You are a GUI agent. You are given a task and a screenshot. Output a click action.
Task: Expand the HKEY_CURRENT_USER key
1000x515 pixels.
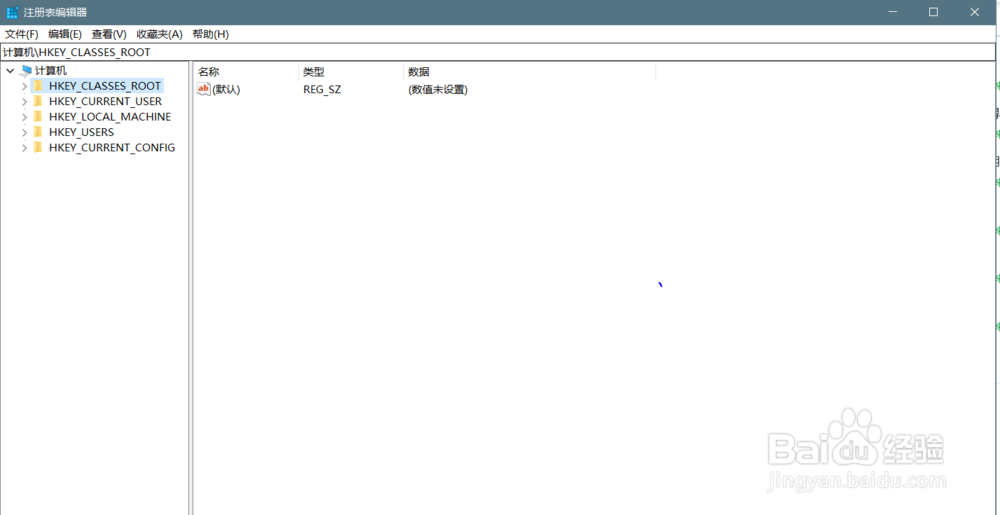tap(24, 101)
